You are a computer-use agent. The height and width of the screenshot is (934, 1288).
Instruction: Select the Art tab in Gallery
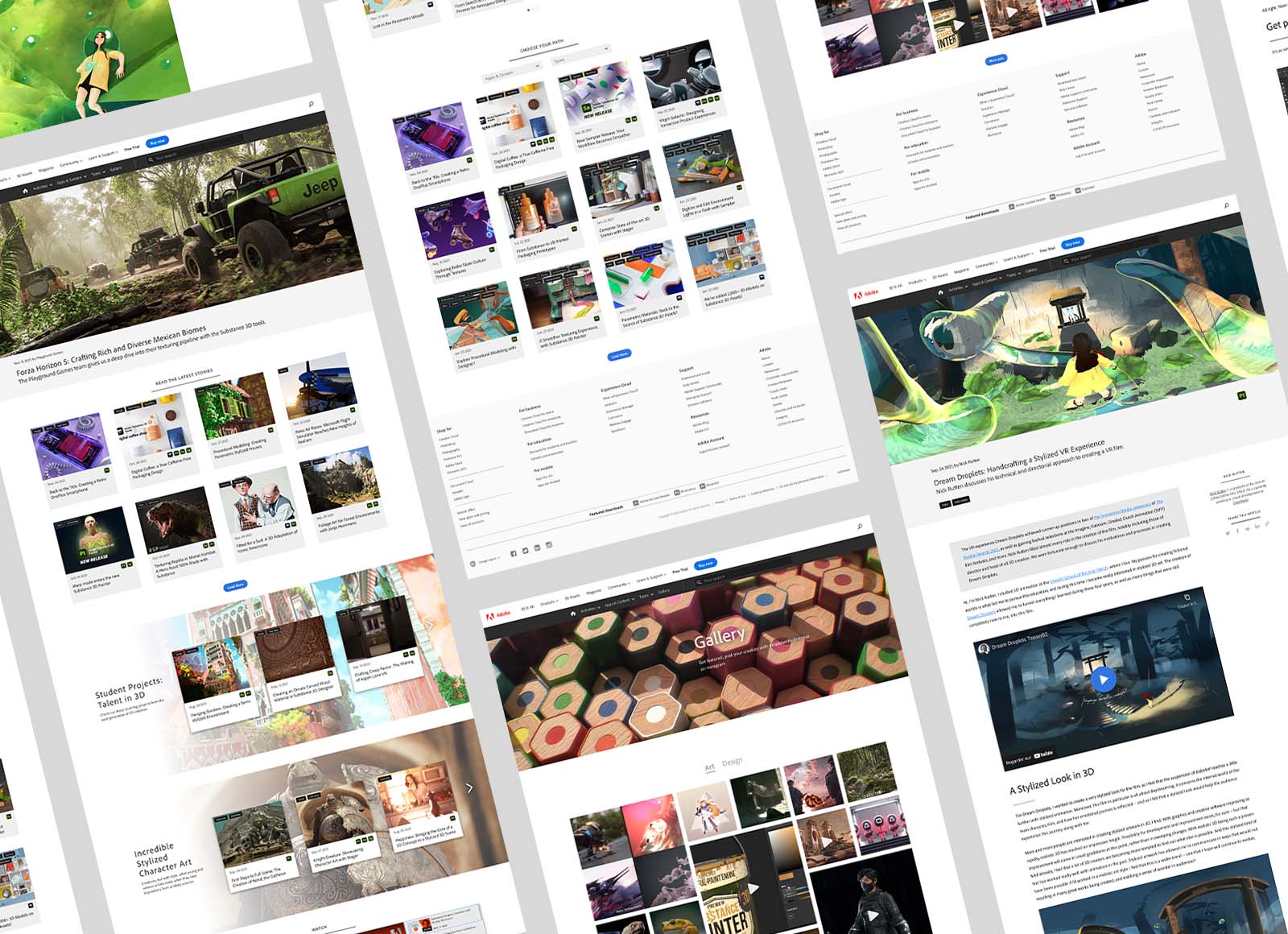tap(709, 767)
